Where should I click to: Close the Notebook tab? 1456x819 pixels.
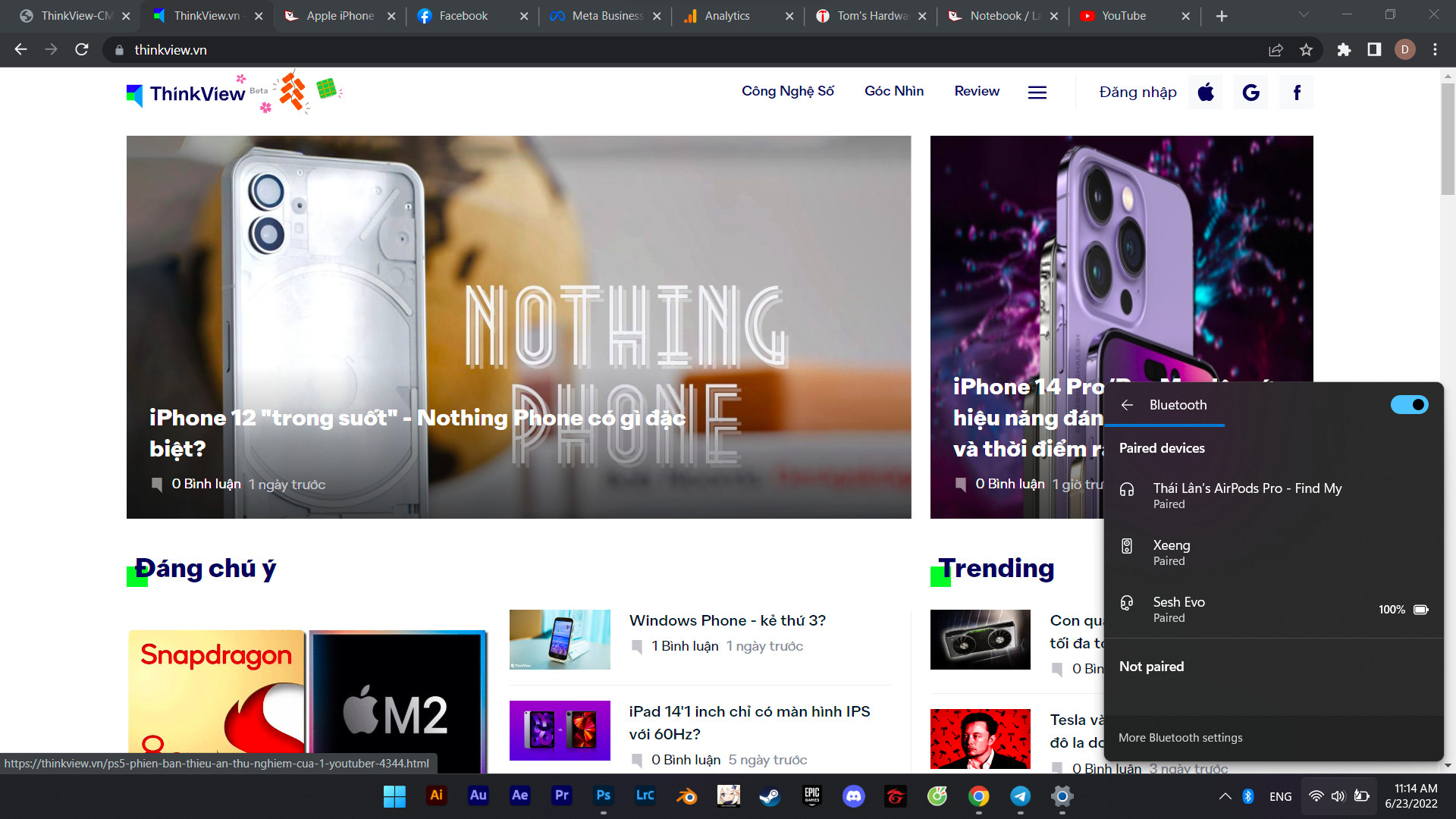click(x=1054, y=16)
